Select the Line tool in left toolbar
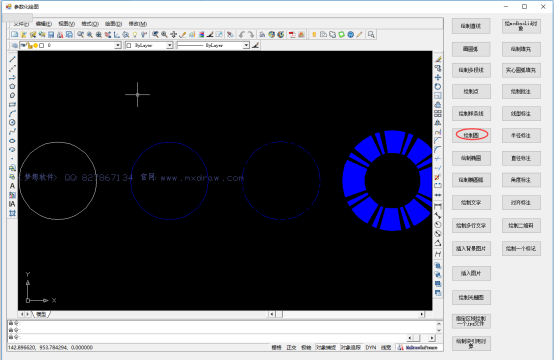Viewport: 554px width, 360px height. [12, 59]
